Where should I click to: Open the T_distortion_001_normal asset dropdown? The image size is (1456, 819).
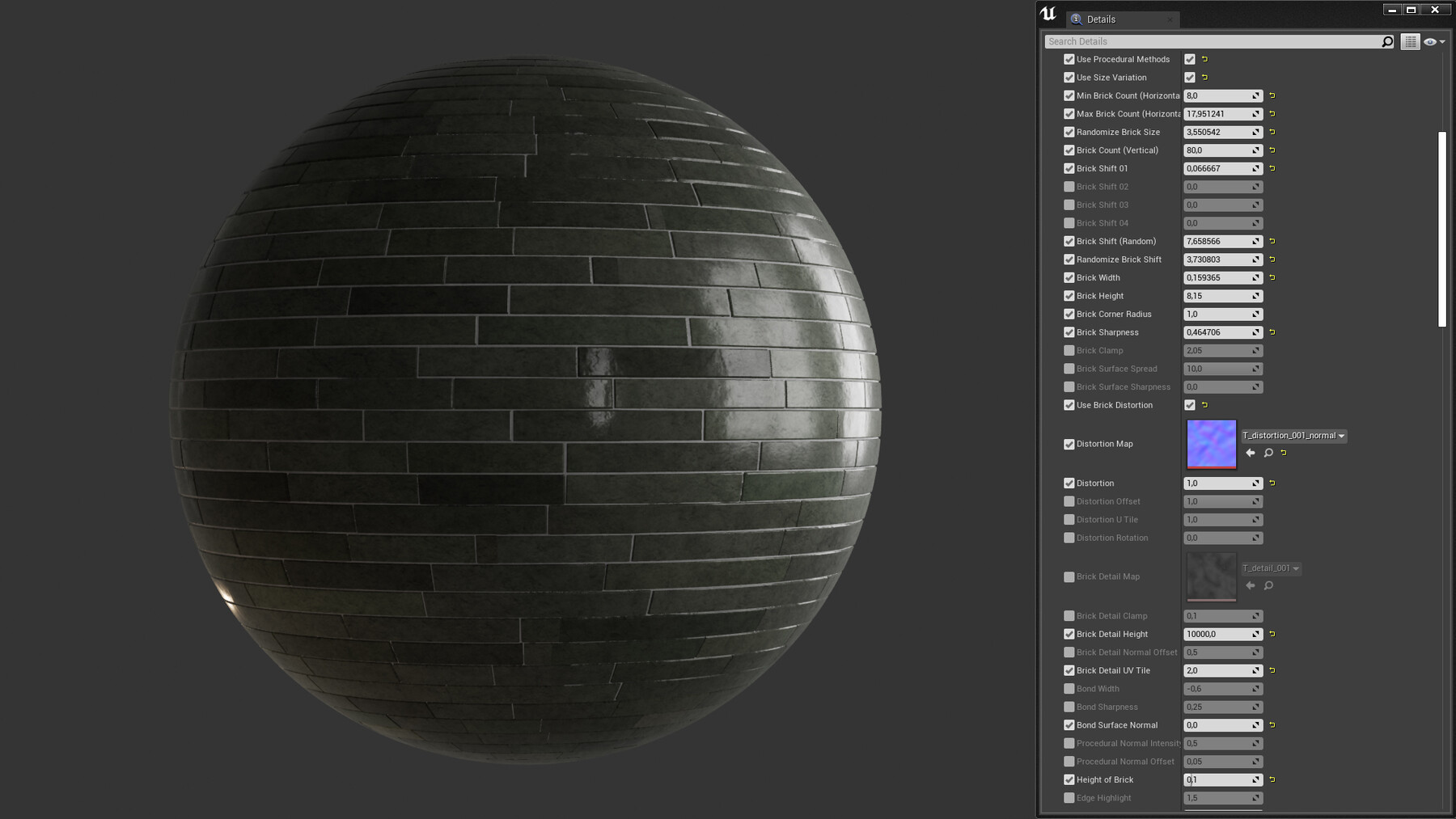click(1294, 436)
